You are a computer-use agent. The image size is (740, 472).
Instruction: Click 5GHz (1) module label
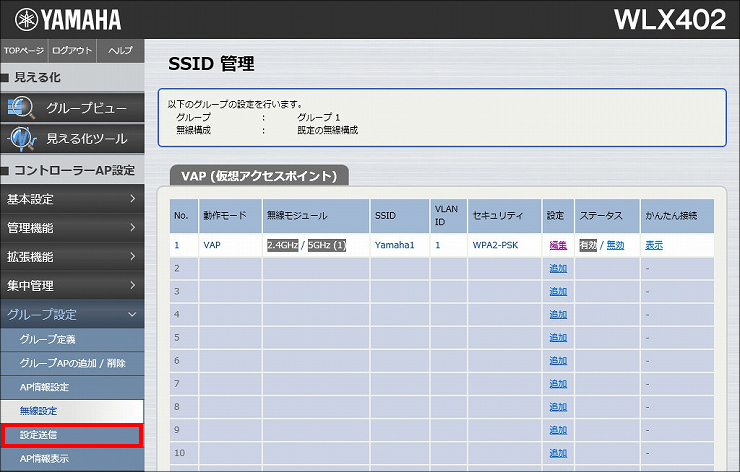327,245
